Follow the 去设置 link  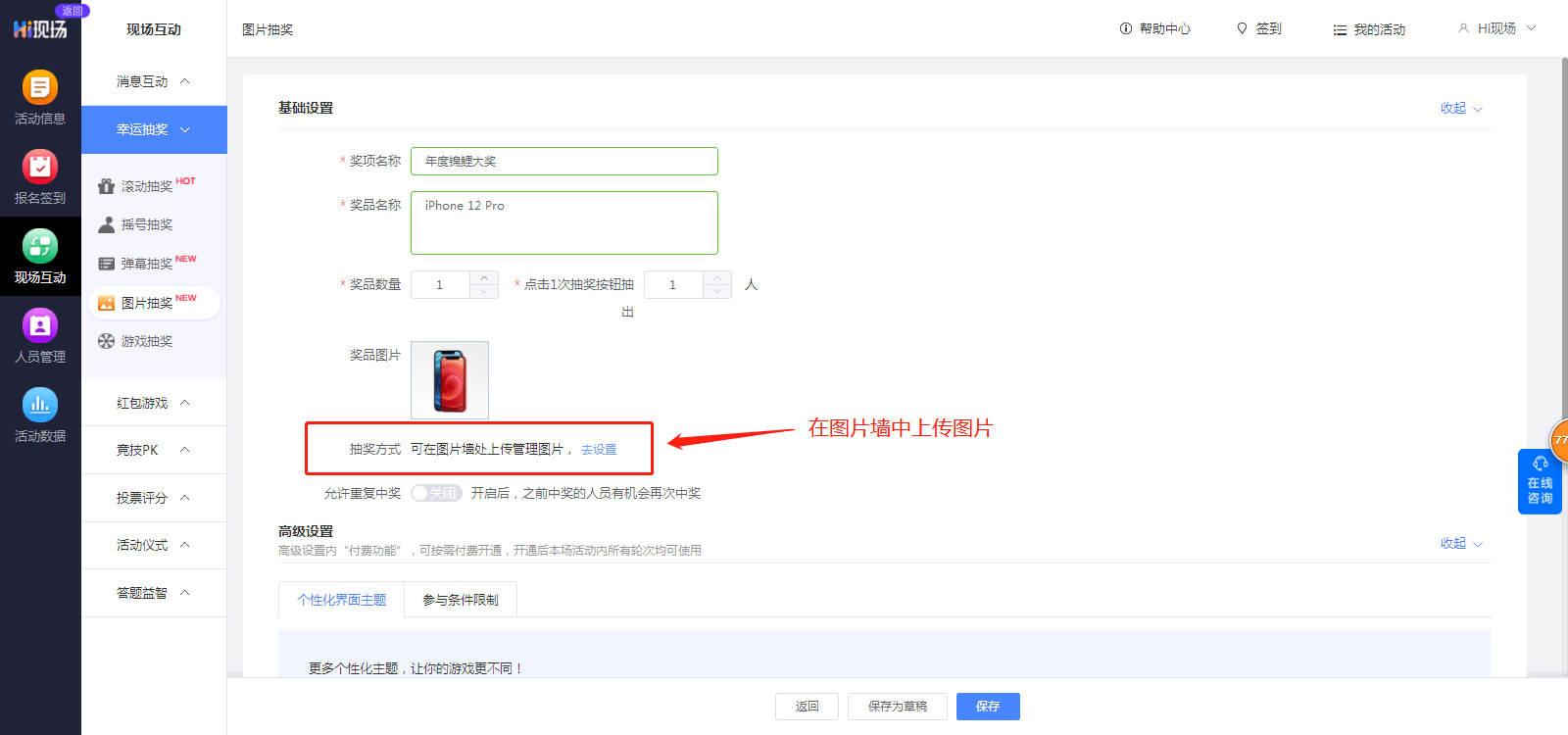pyautogui.click(x=599, y=450)
